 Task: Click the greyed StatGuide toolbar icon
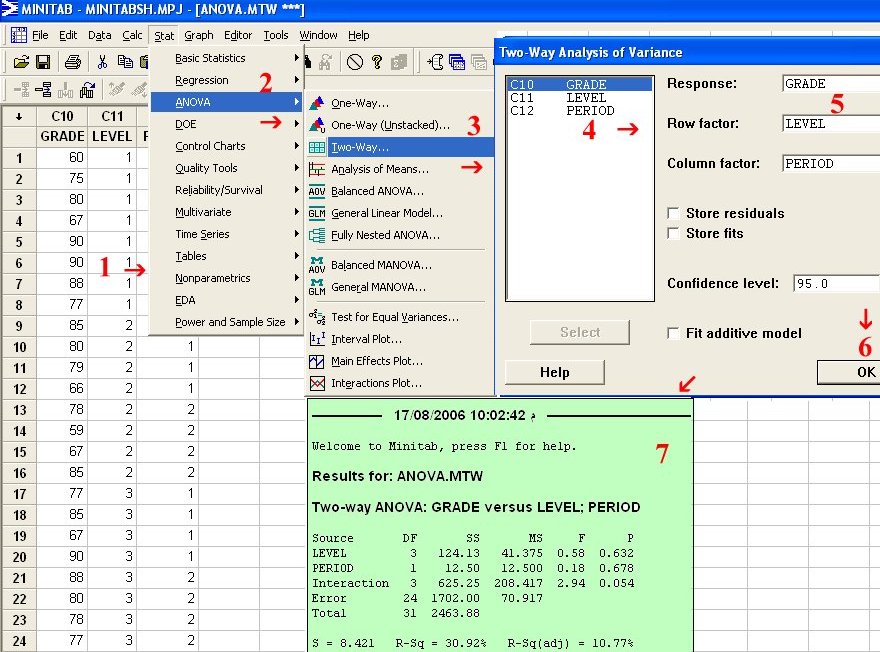click(x=398, y=62)
